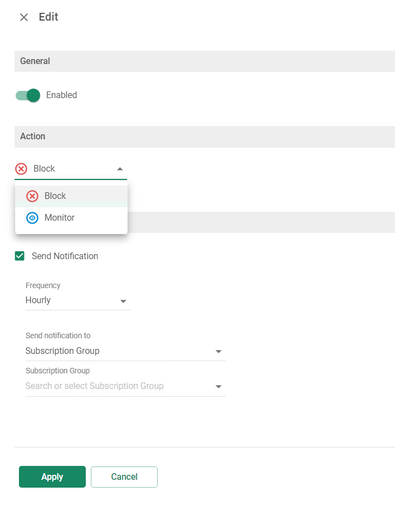Uncheck the Send Notification checkbox

[x=20, y=256]
